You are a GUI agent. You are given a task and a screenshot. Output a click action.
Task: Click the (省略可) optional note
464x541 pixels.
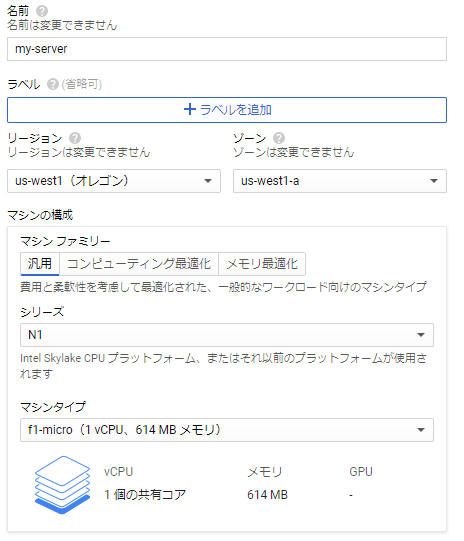click(x=81, y=84)
